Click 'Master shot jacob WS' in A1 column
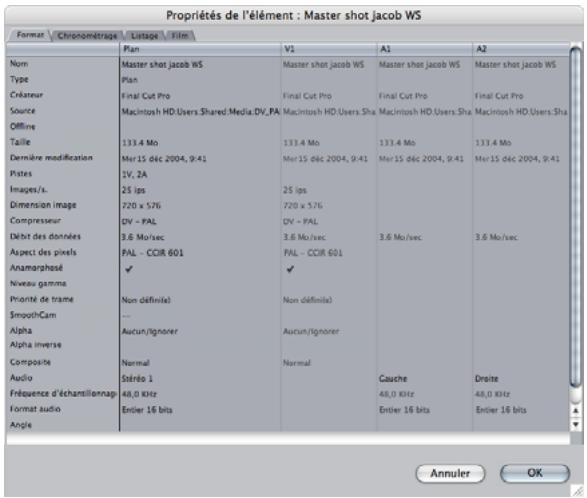Viewport: 587px width, 498px height. [x=419, y=64]
